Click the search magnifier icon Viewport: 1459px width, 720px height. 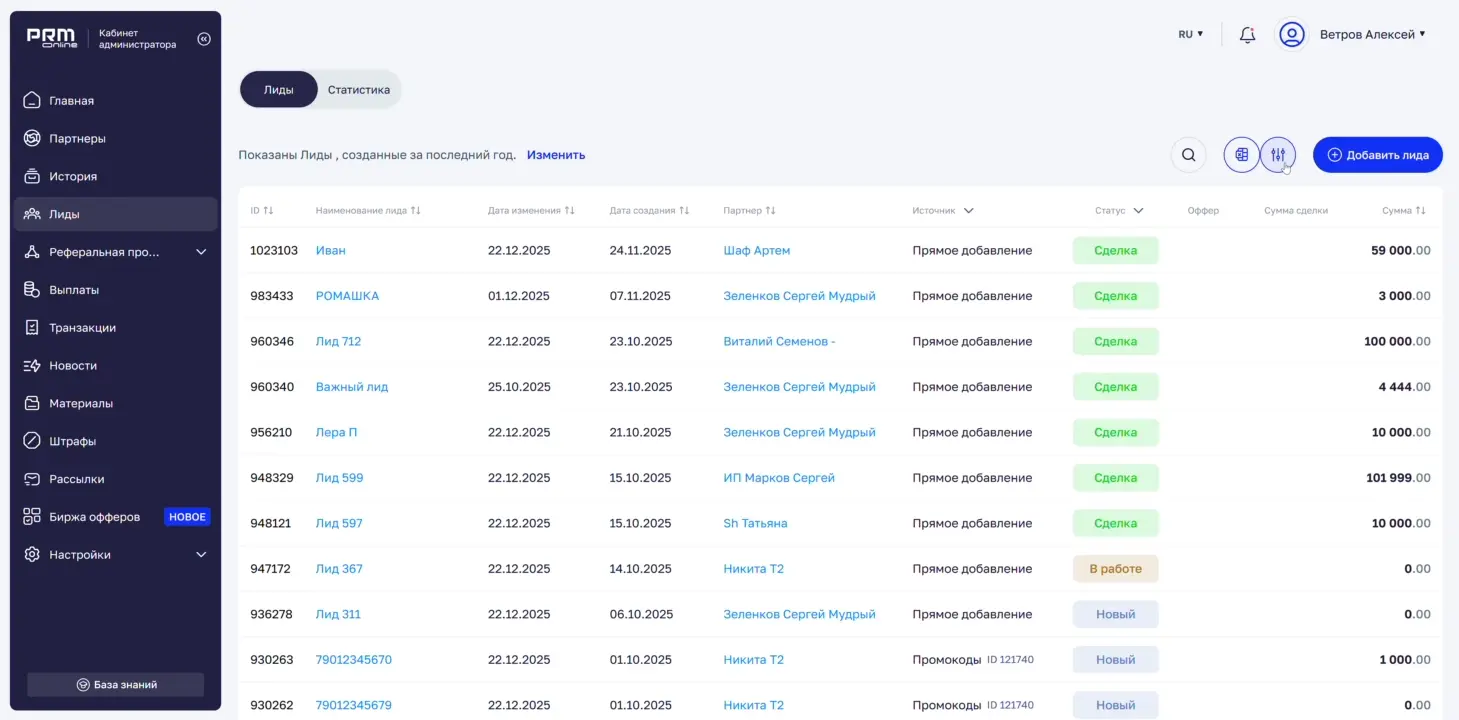tap(1188, 155)
